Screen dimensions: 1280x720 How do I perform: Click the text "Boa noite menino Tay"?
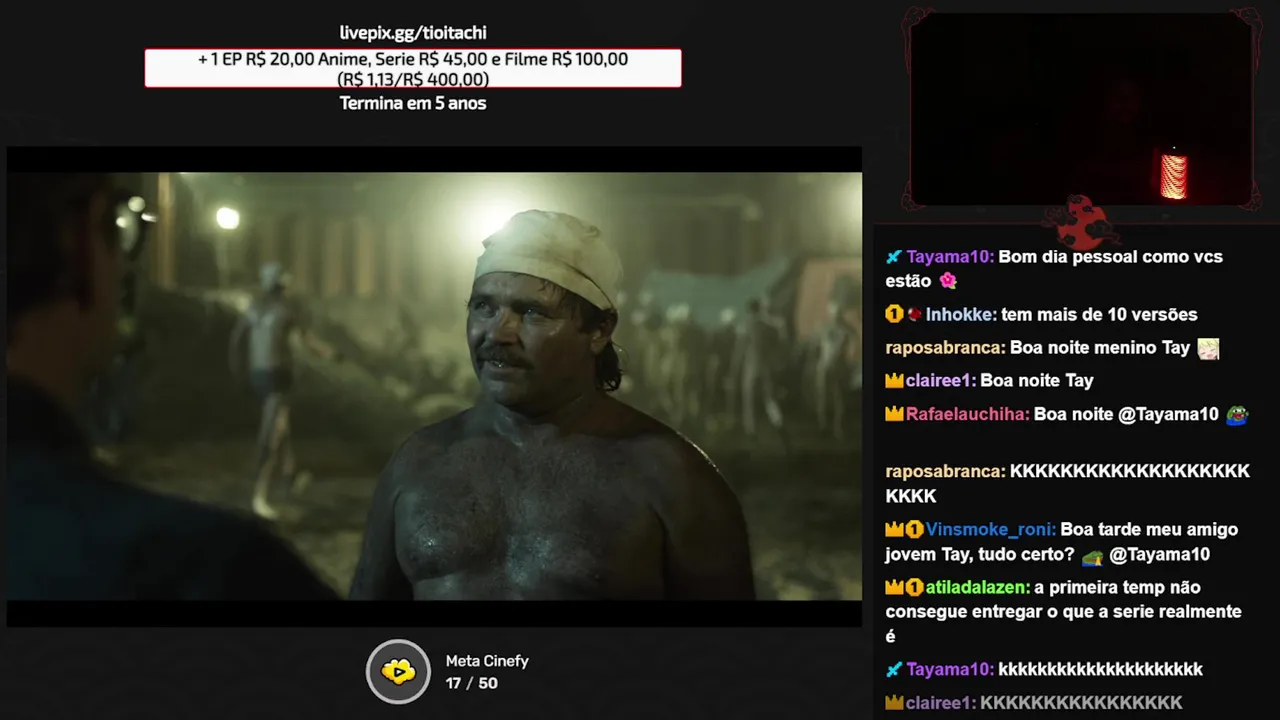pos(1100,348)
